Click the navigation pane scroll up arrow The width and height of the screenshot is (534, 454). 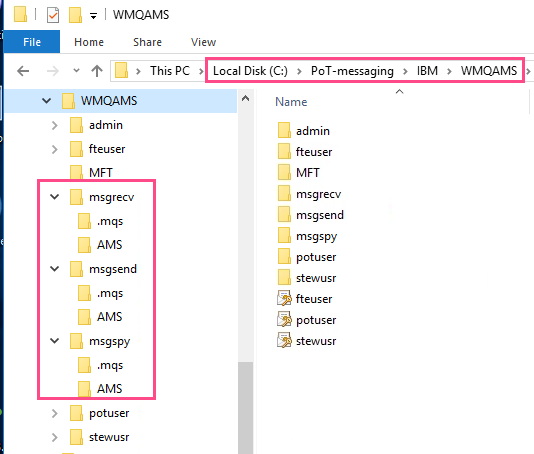pos(246,99)
